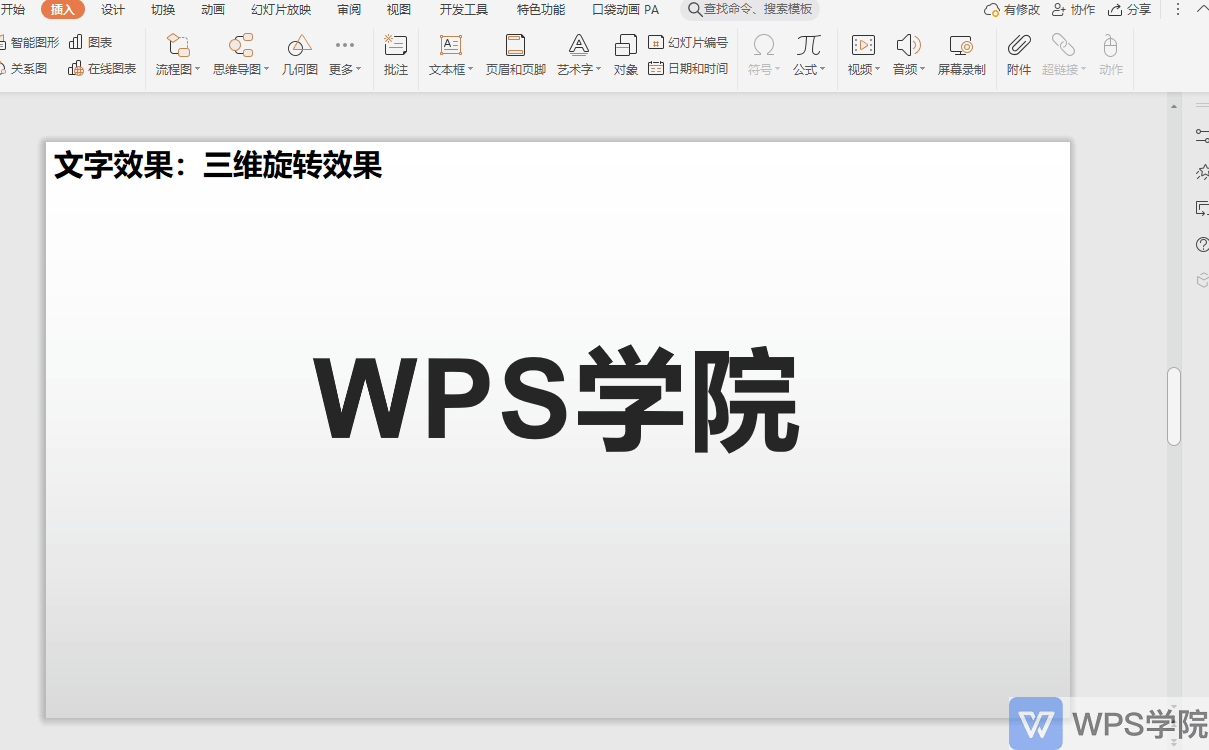Screen dimensions: 1209x750
Task: Select the 插入 tab
Action: (x=63, y=10)
